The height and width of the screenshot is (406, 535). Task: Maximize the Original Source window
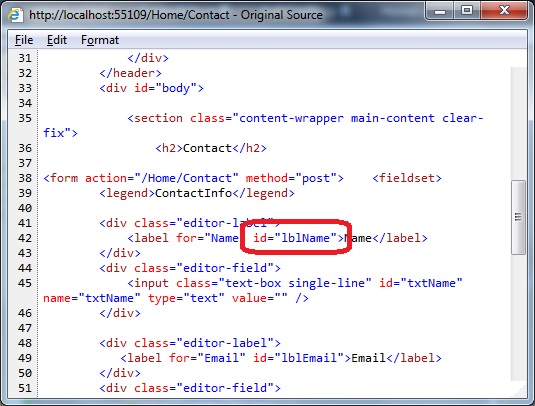coord(467,11)
